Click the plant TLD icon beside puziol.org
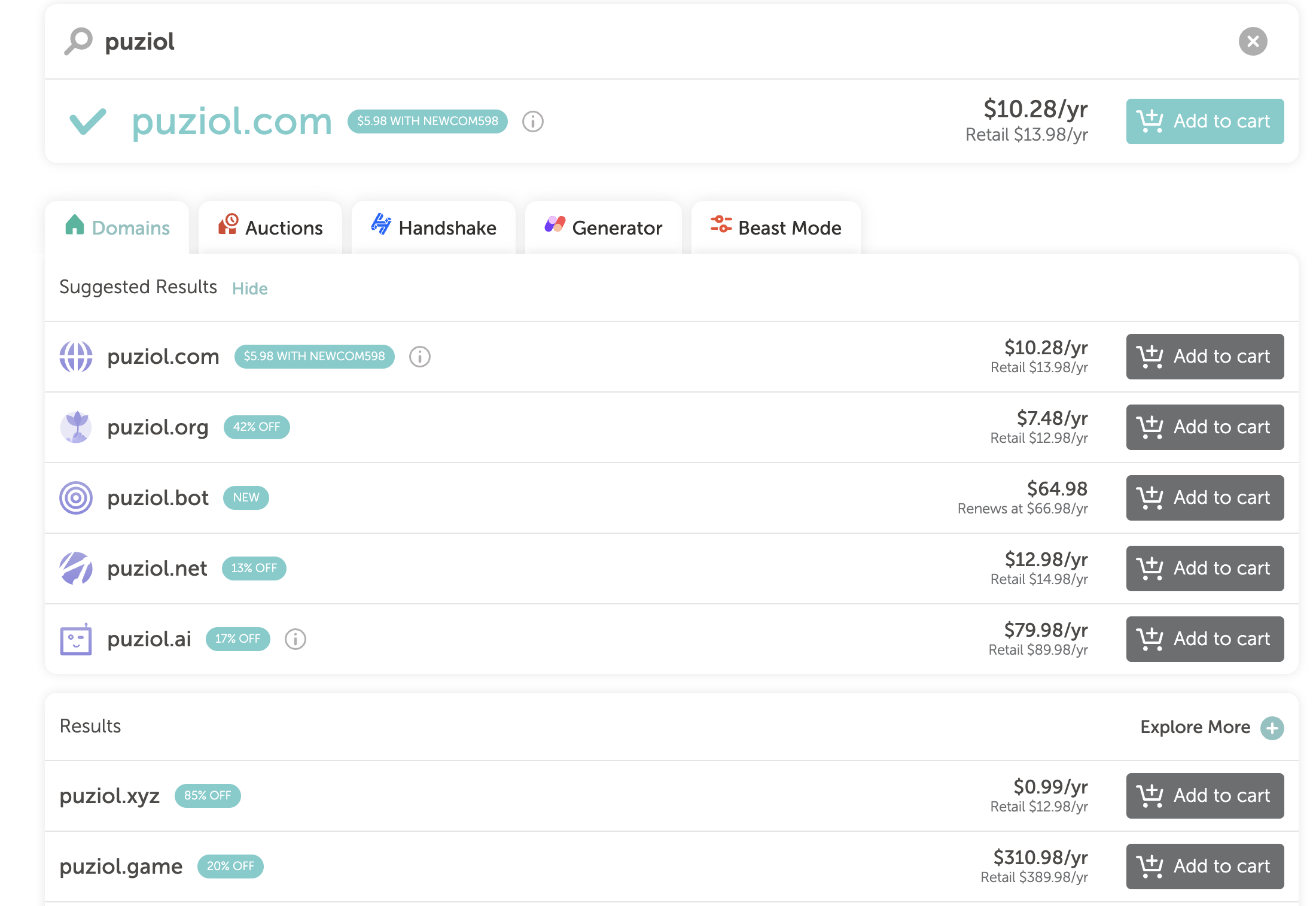The width and height of the screenshot is (1316, 906). [75, 427]
